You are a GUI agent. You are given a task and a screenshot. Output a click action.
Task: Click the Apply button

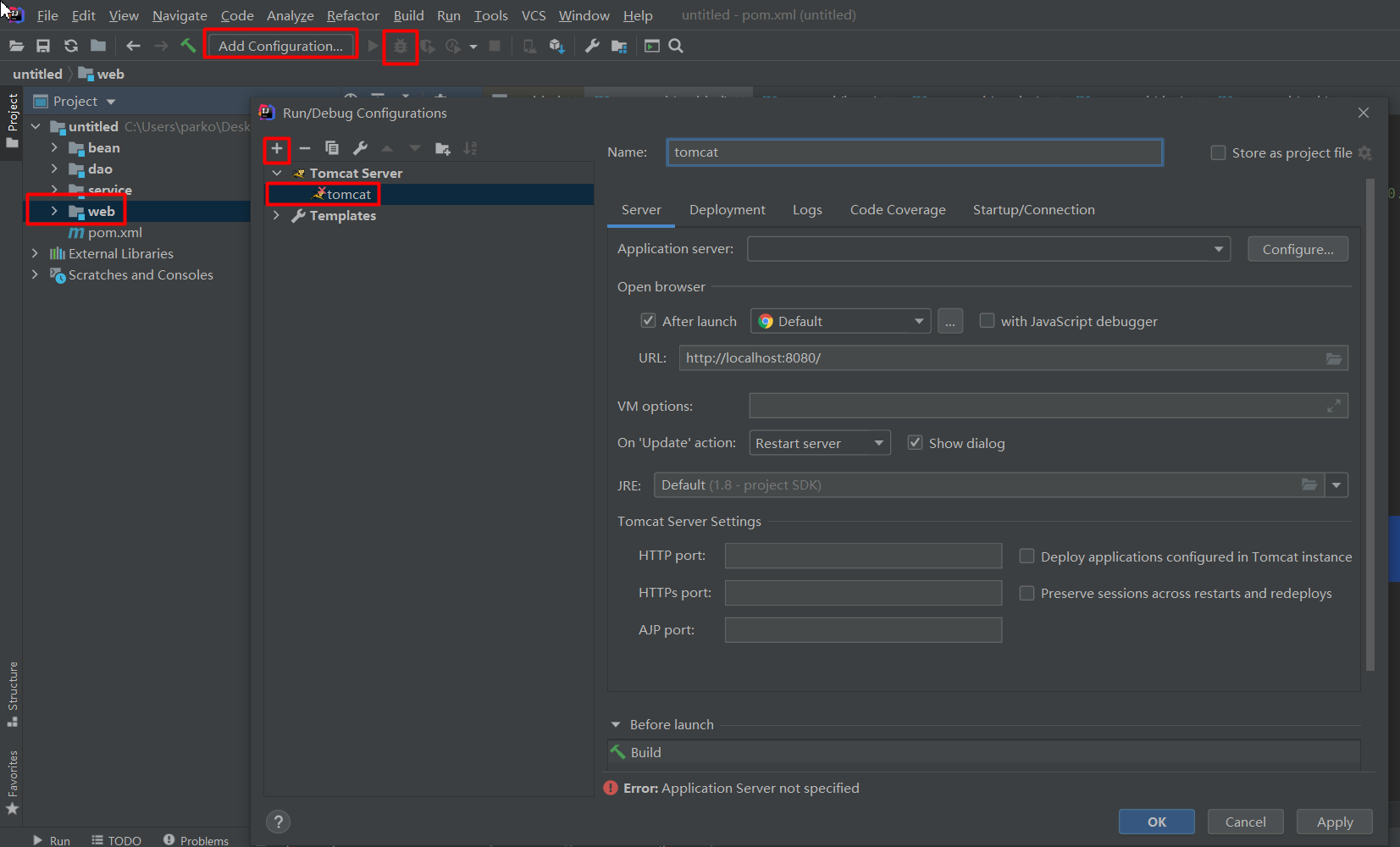tap(1335, 822)
